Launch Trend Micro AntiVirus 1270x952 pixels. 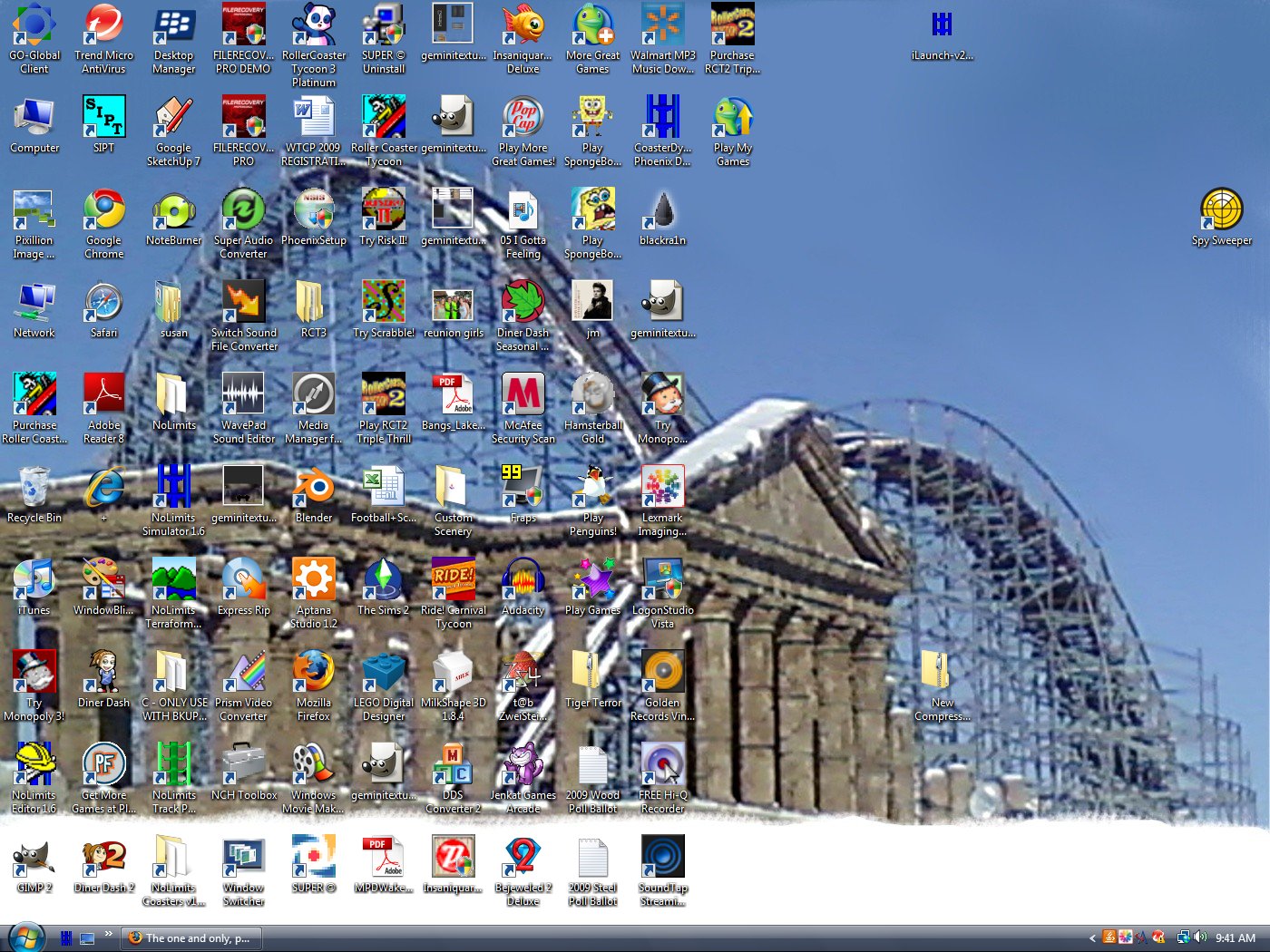click(x=104, y=38)
